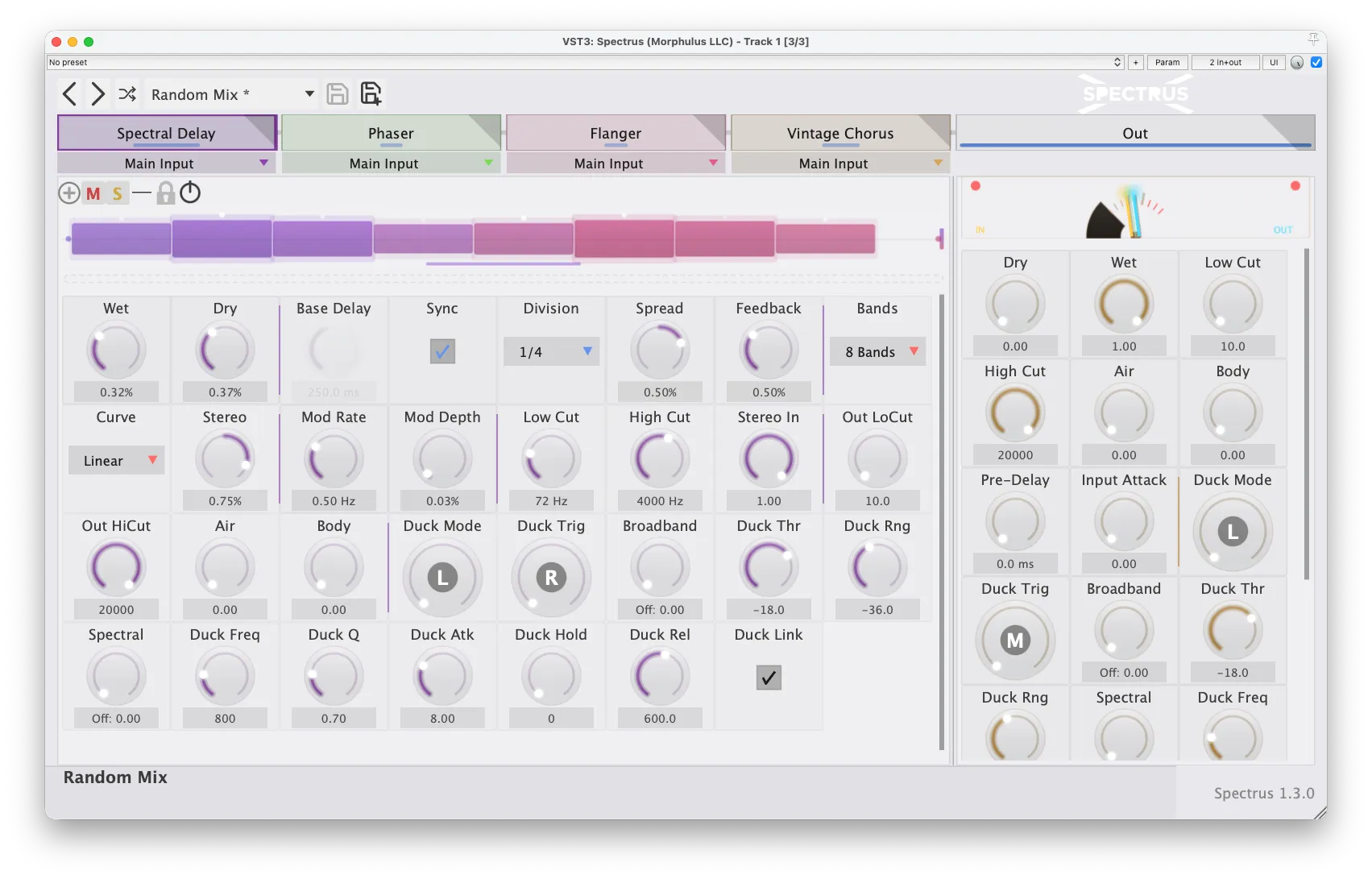This screenshot has width=1372, height=879.
Task: Click the shuffle randomize preset icon
Action: [127, 94]
